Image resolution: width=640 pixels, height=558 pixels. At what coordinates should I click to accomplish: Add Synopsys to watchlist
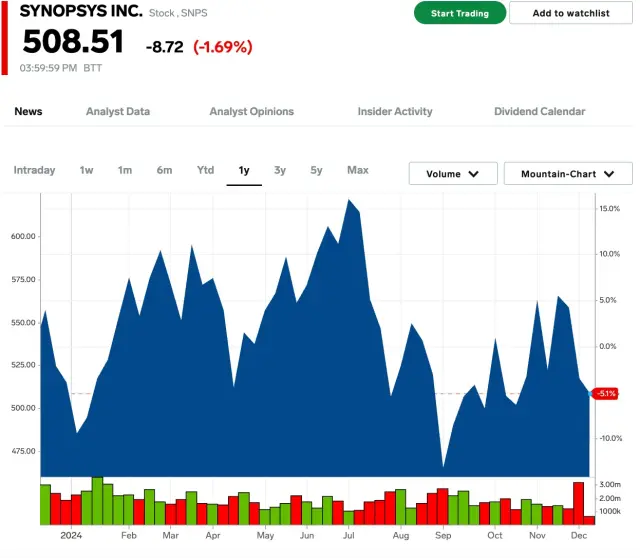point(569,13)
